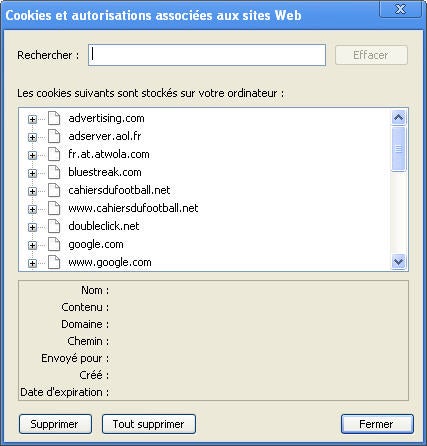Expand the www.google.com cookie entry
Viewport: 427px width, 446px height.
tap(32, 263)
